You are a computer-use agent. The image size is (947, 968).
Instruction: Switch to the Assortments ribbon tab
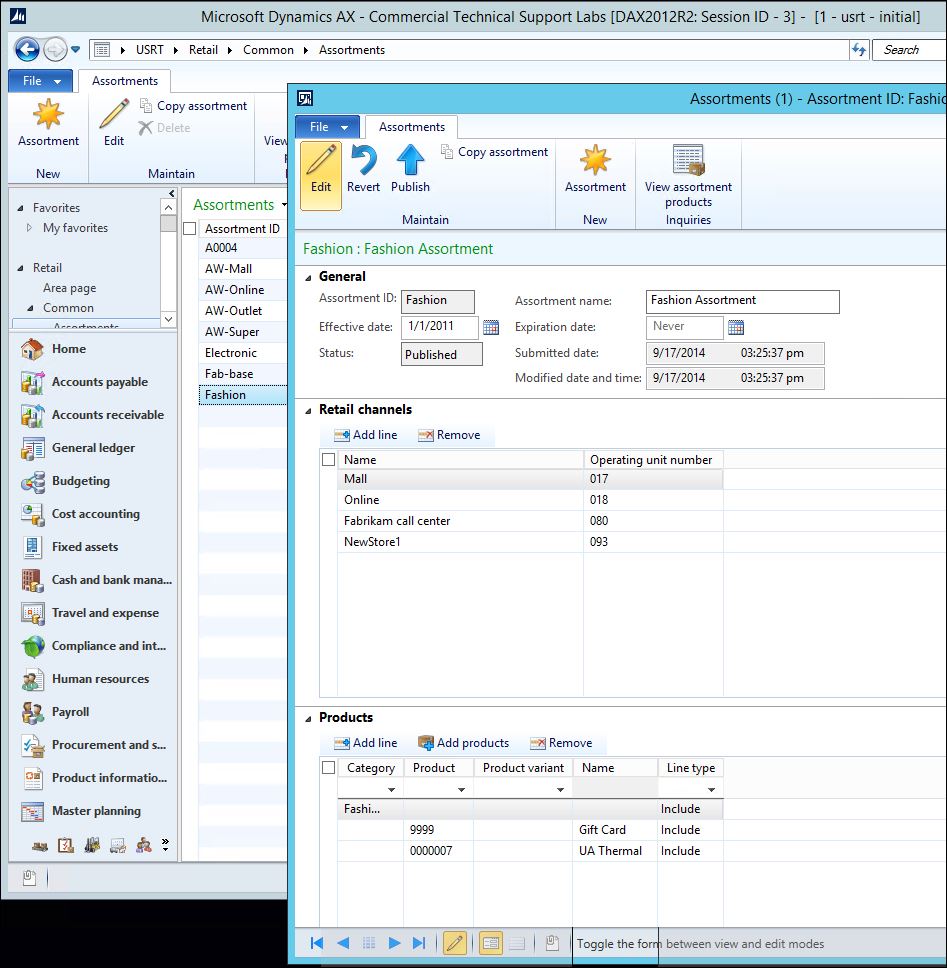click(x=410, y=127)
